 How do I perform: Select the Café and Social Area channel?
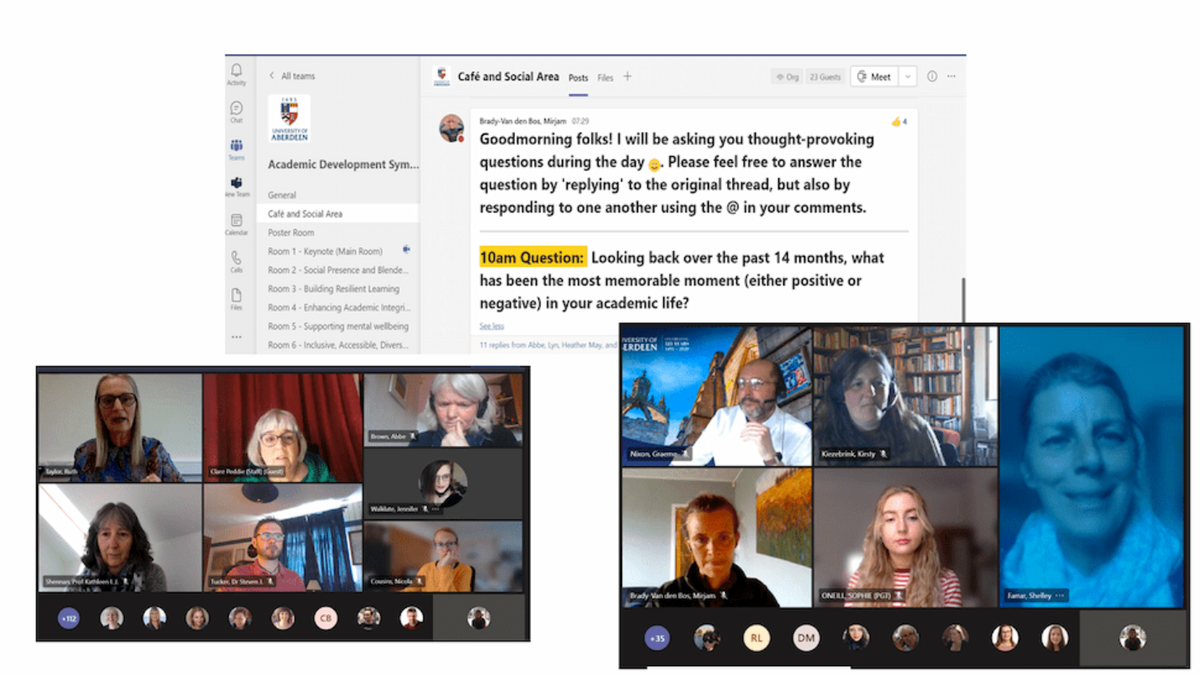(340, 214)
